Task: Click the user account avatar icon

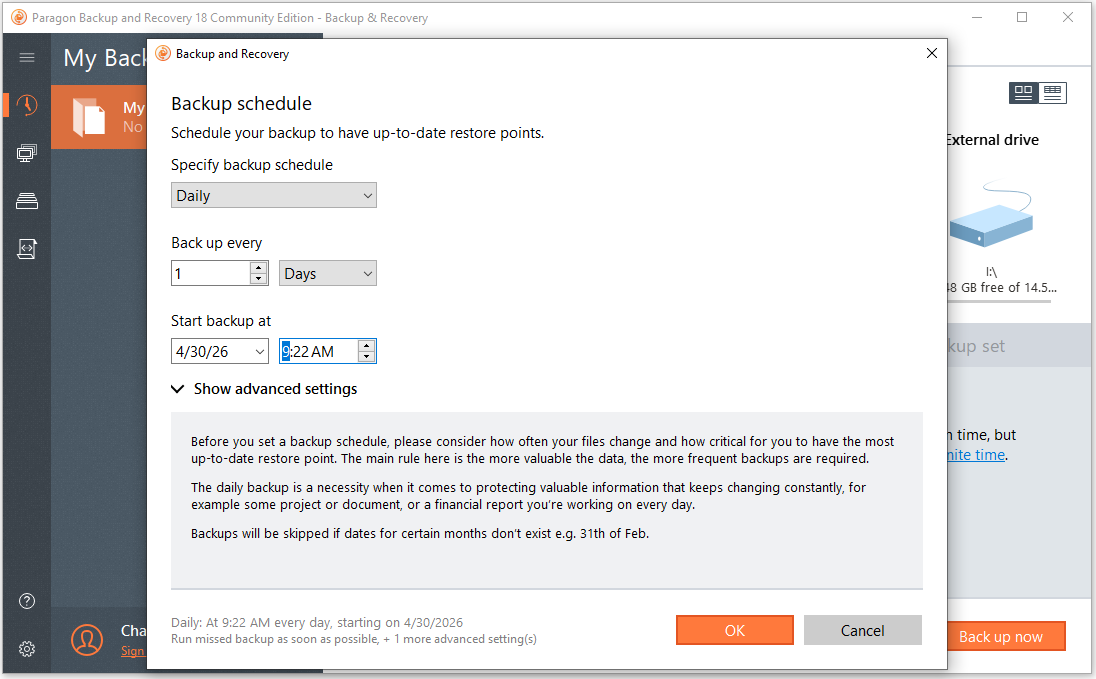Action: pyautogui.click(x=87, y=639)
